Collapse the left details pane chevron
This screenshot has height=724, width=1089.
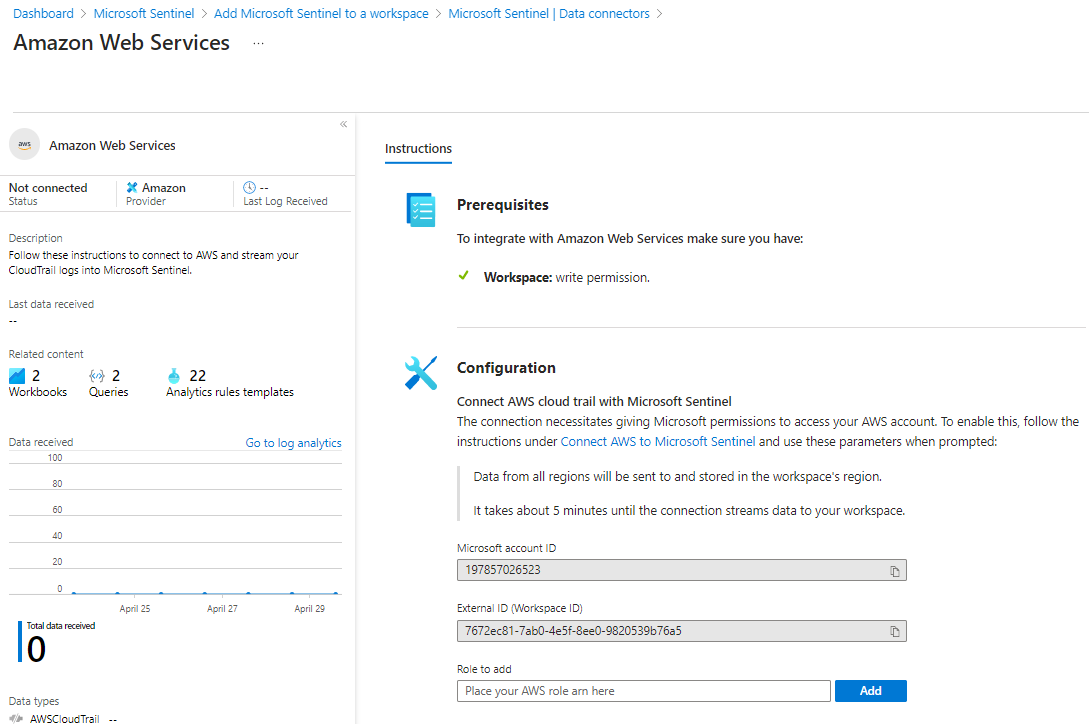pyautogui.click(x=343, y=124)
